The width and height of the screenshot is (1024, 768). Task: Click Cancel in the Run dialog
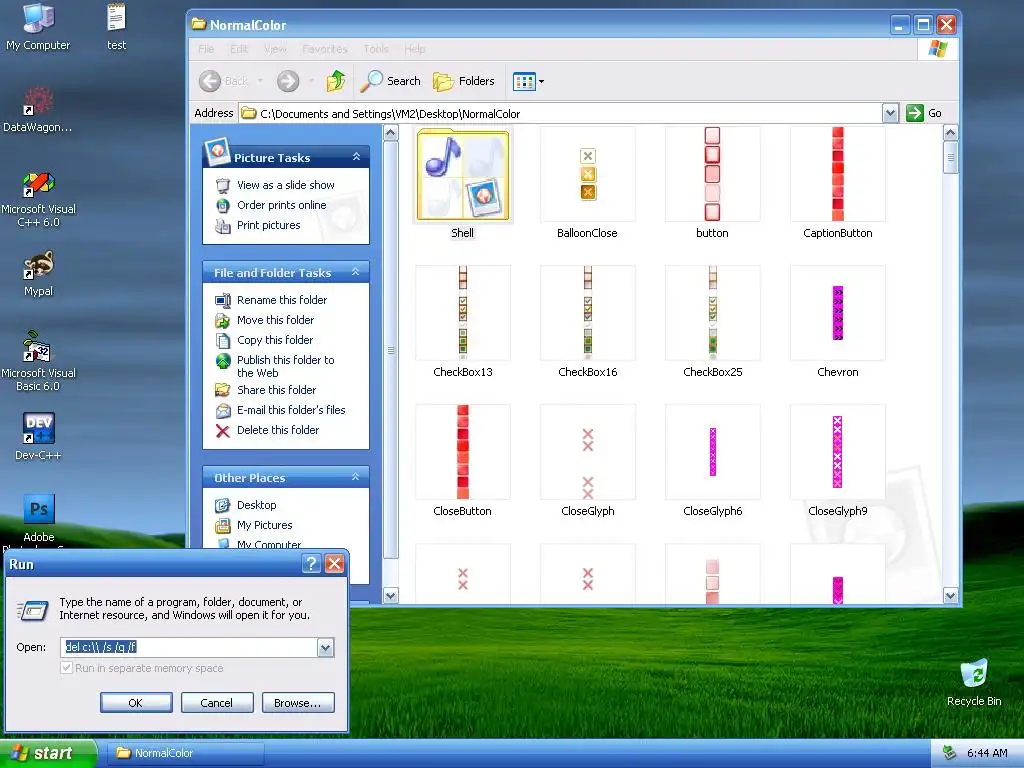(217, 703)
